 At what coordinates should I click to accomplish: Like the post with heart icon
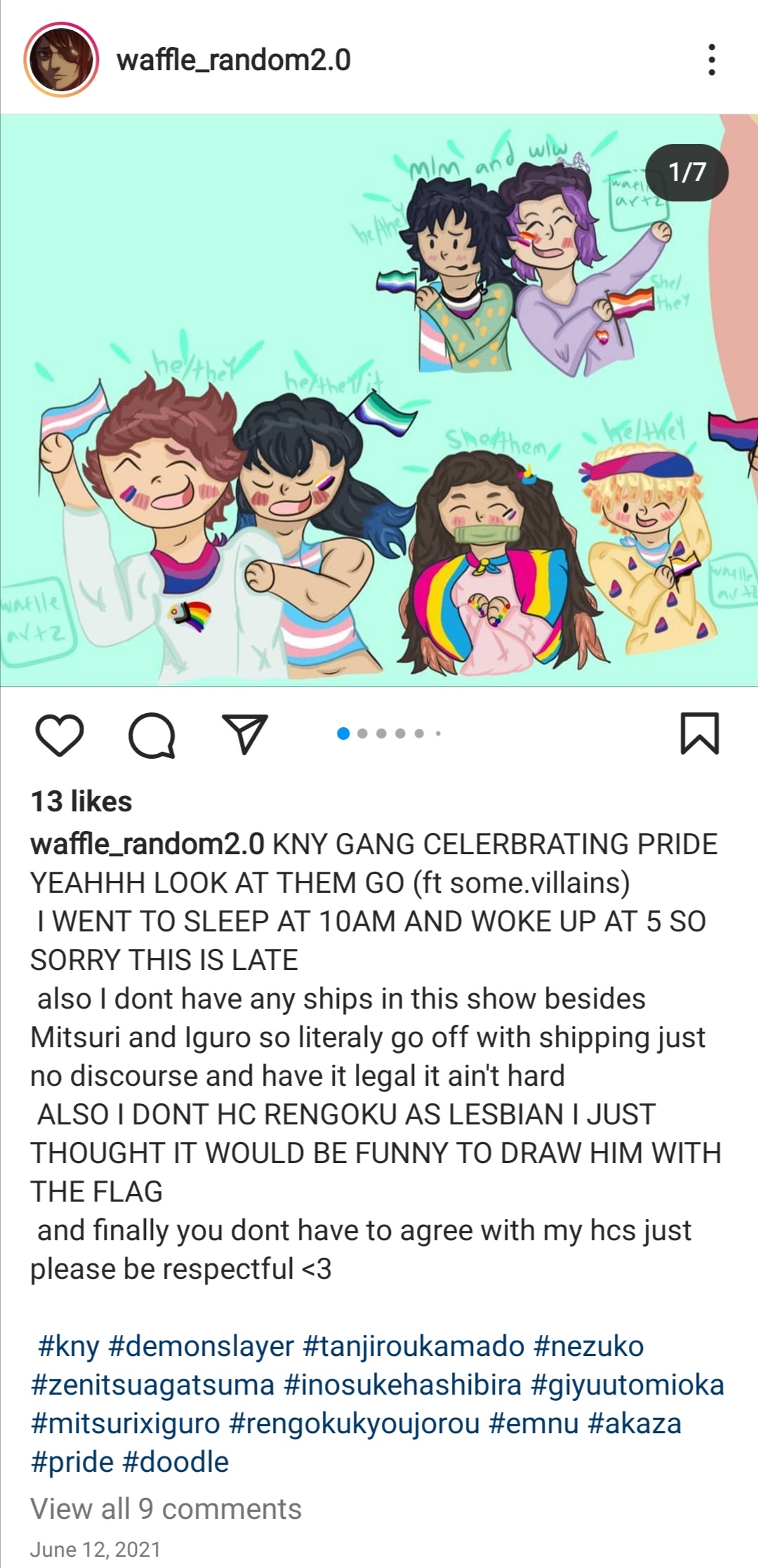click(x=60, y=735)
